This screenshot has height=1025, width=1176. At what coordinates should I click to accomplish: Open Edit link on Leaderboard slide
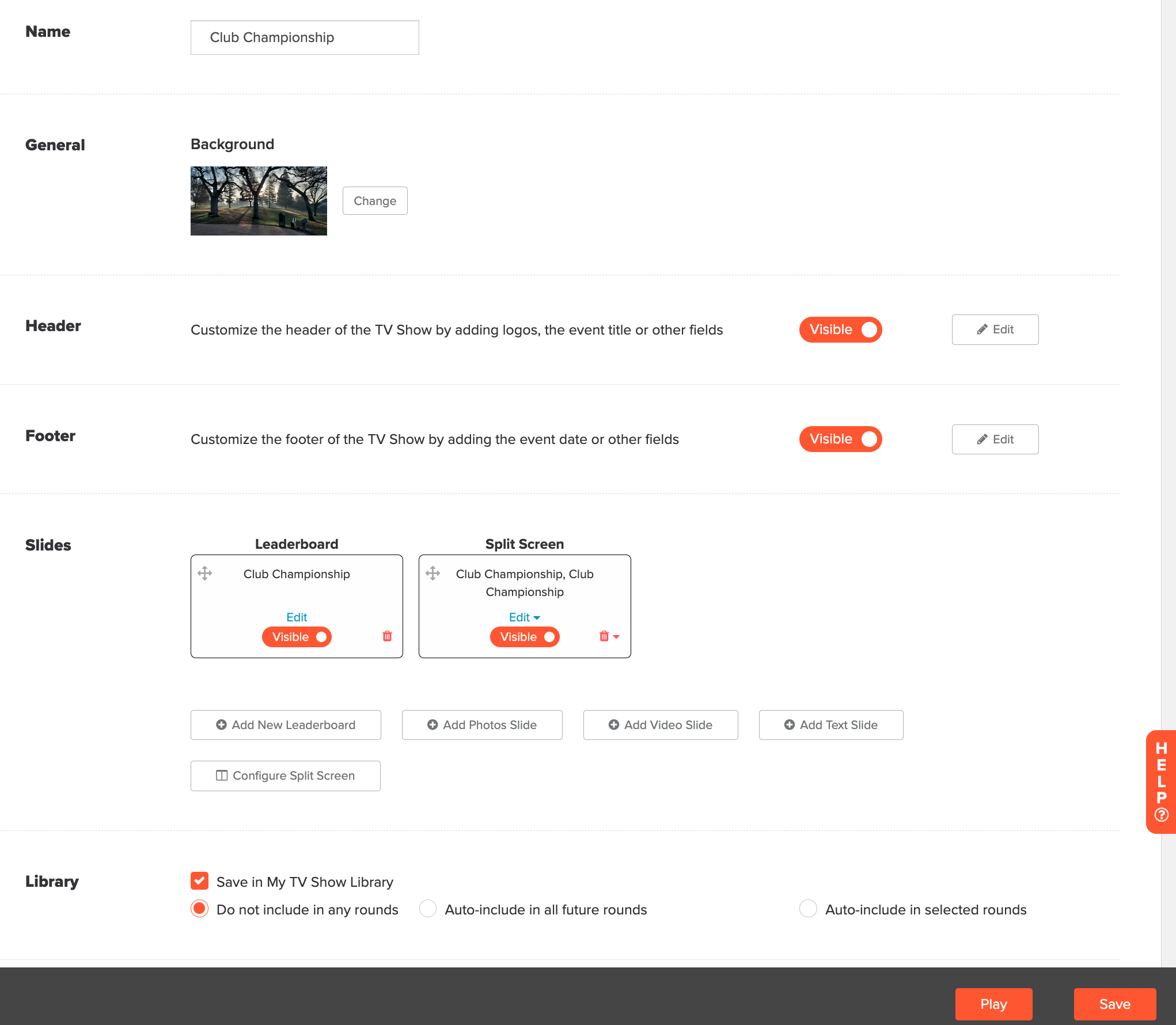point(297,617)
